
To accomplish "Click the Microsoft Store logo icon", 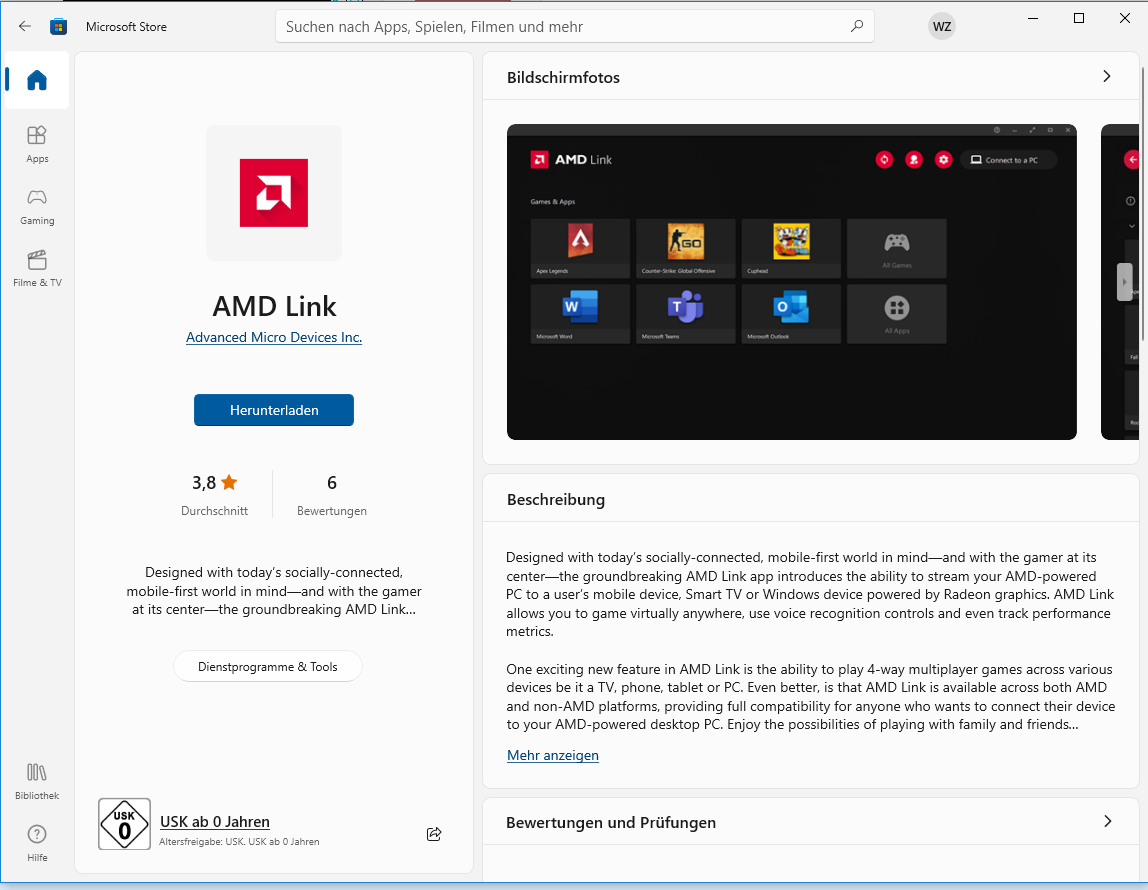I will click(59, 27).
